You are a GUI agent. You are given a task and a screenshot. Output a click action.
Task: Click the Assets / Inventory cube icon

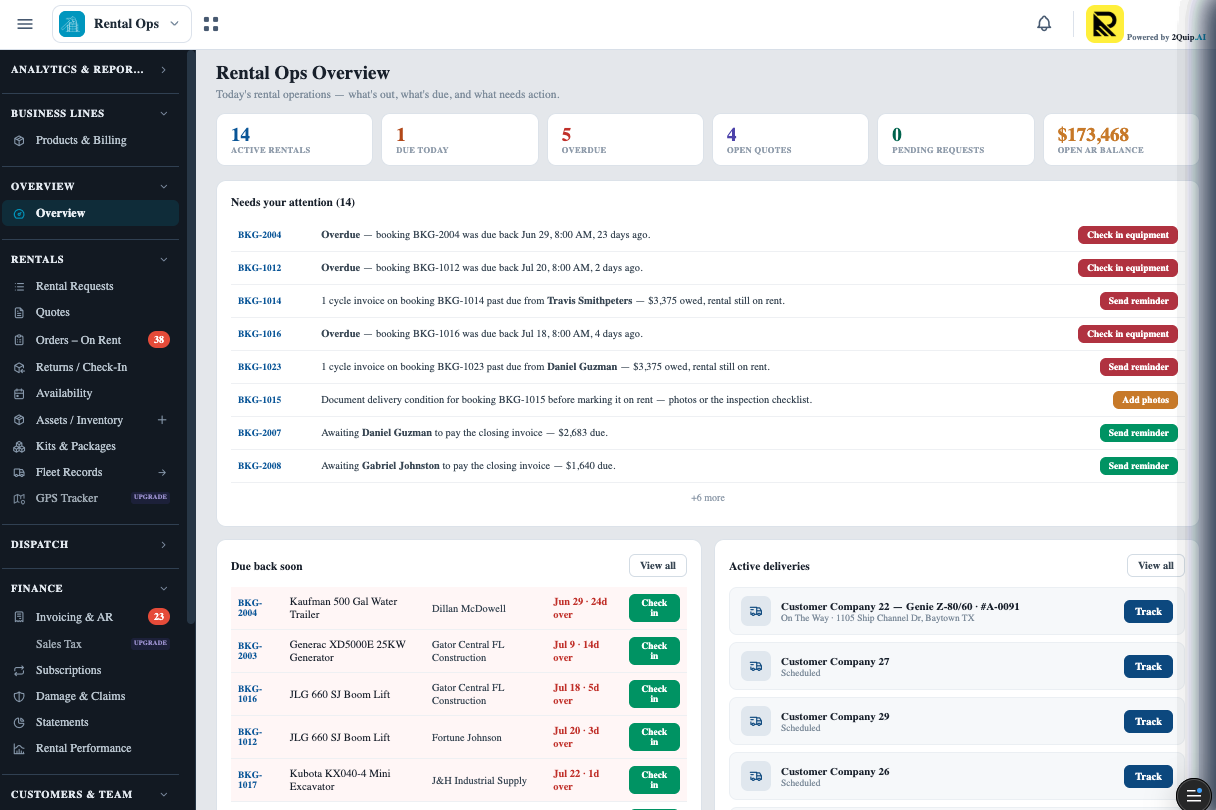tap(19, 421)
